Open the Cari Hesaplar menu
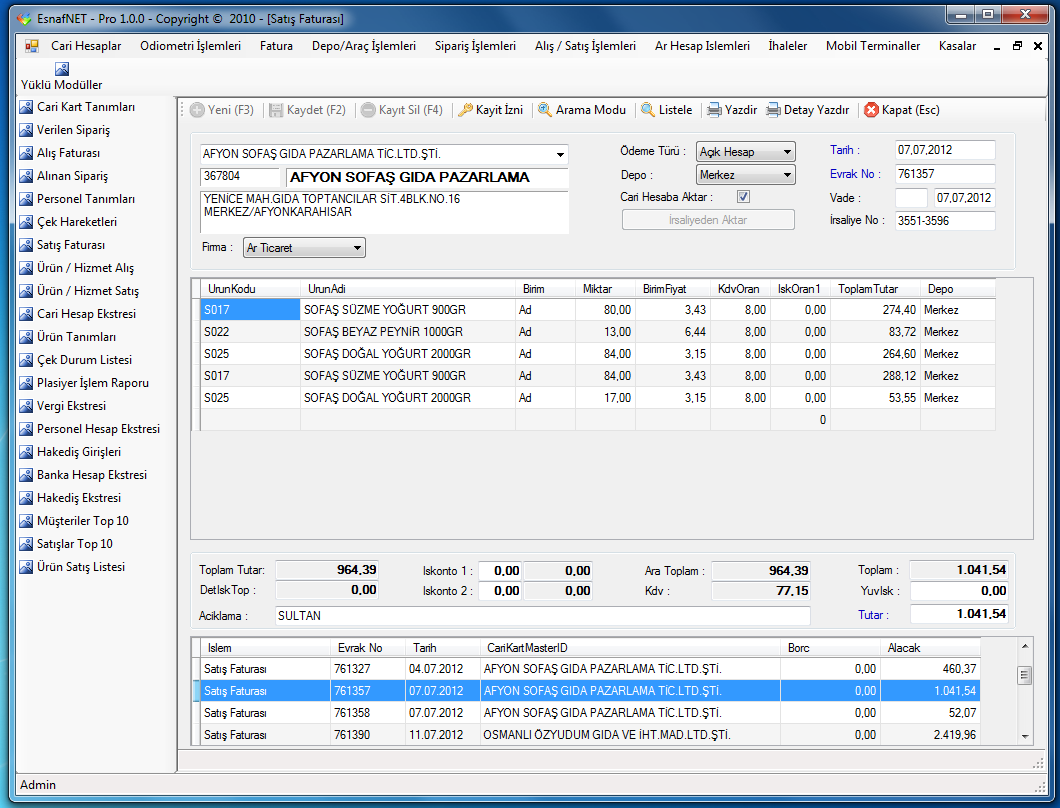This screenshot has height=808, width=1060. click(x=87, y=46)
